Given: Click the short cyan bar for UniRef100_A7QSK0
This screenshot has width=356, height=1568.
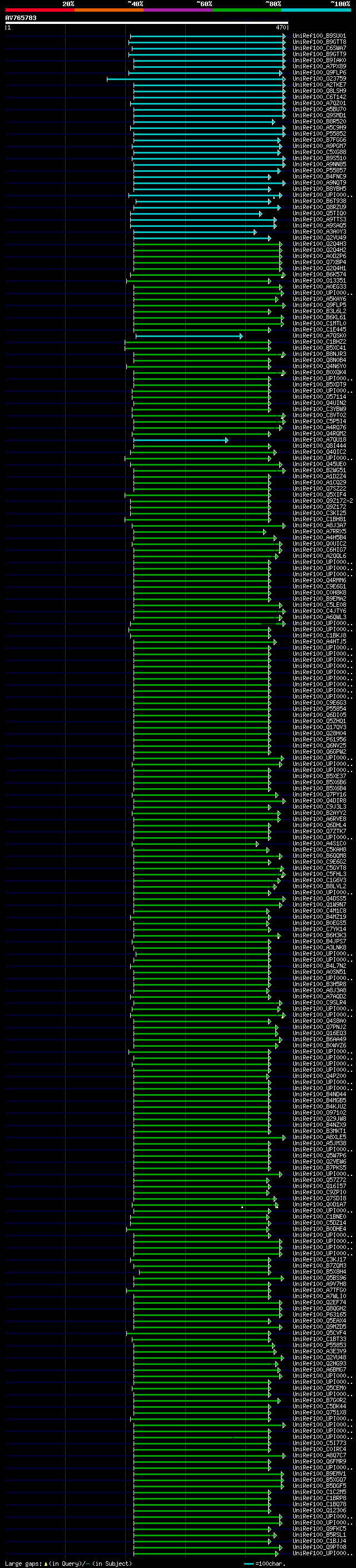Looking at the screenshot, I should click(x=189, y=336).
